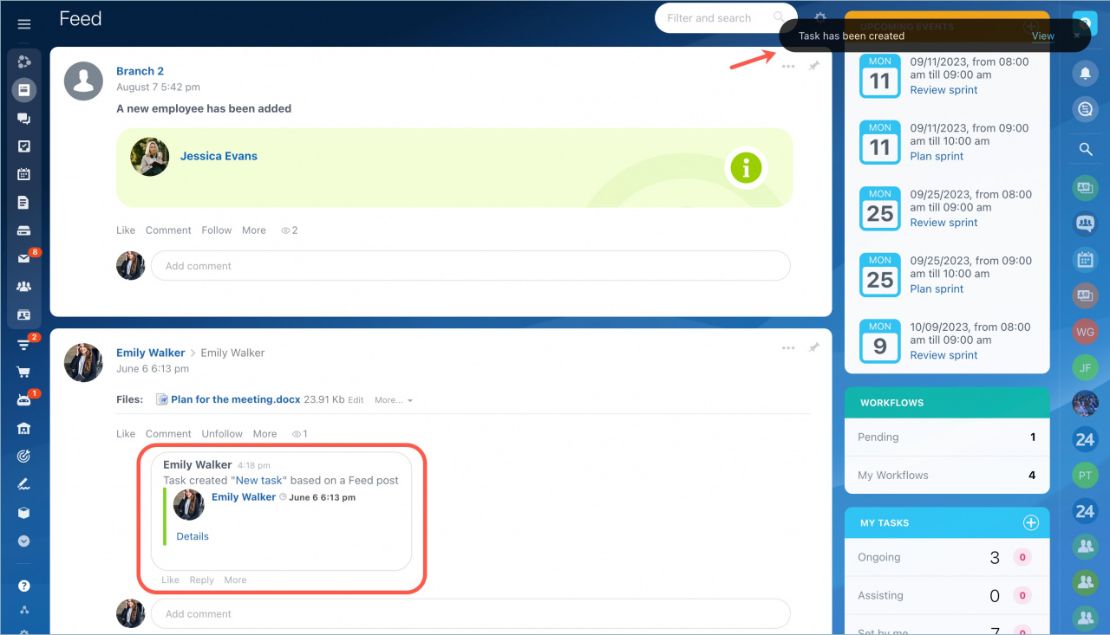Open the hamburger main menu

pos(24,24)
